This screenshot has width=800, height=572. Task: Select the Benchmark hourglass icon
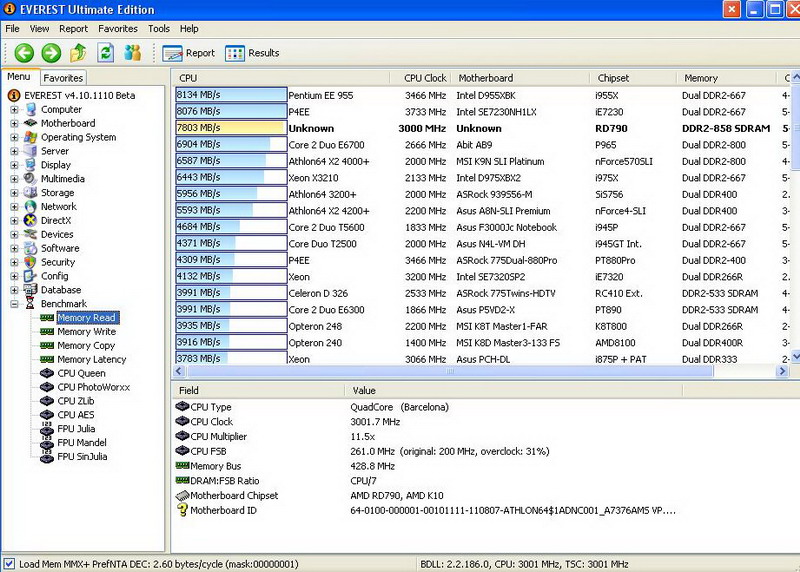[x=31, y=304]
